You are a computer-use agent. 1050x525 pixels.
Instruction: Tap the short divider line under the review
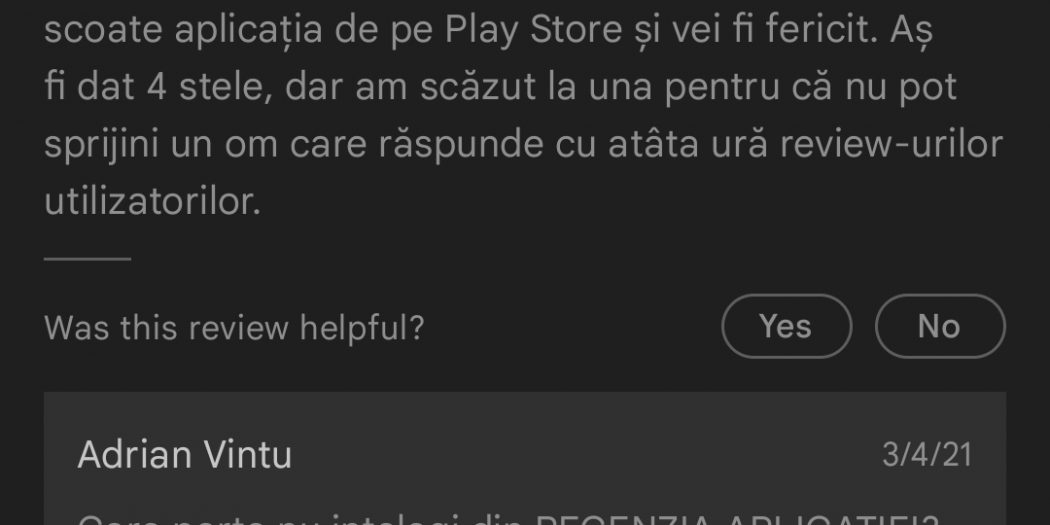(x=88, y=258)
